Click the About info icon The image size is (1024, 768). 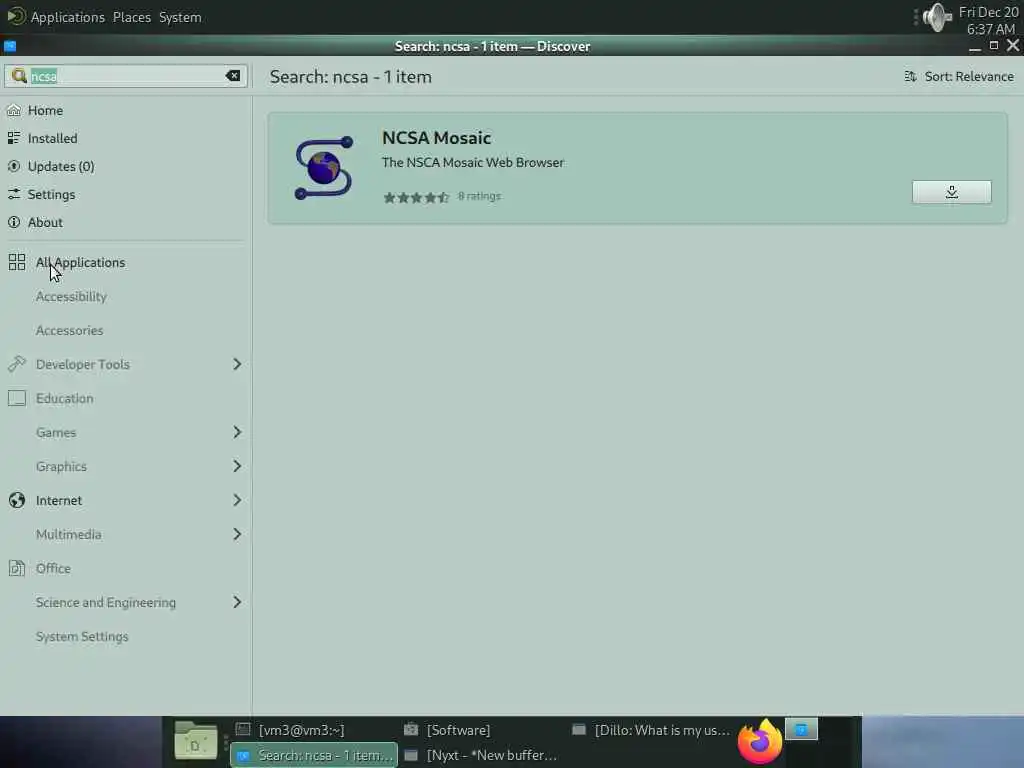14,222
